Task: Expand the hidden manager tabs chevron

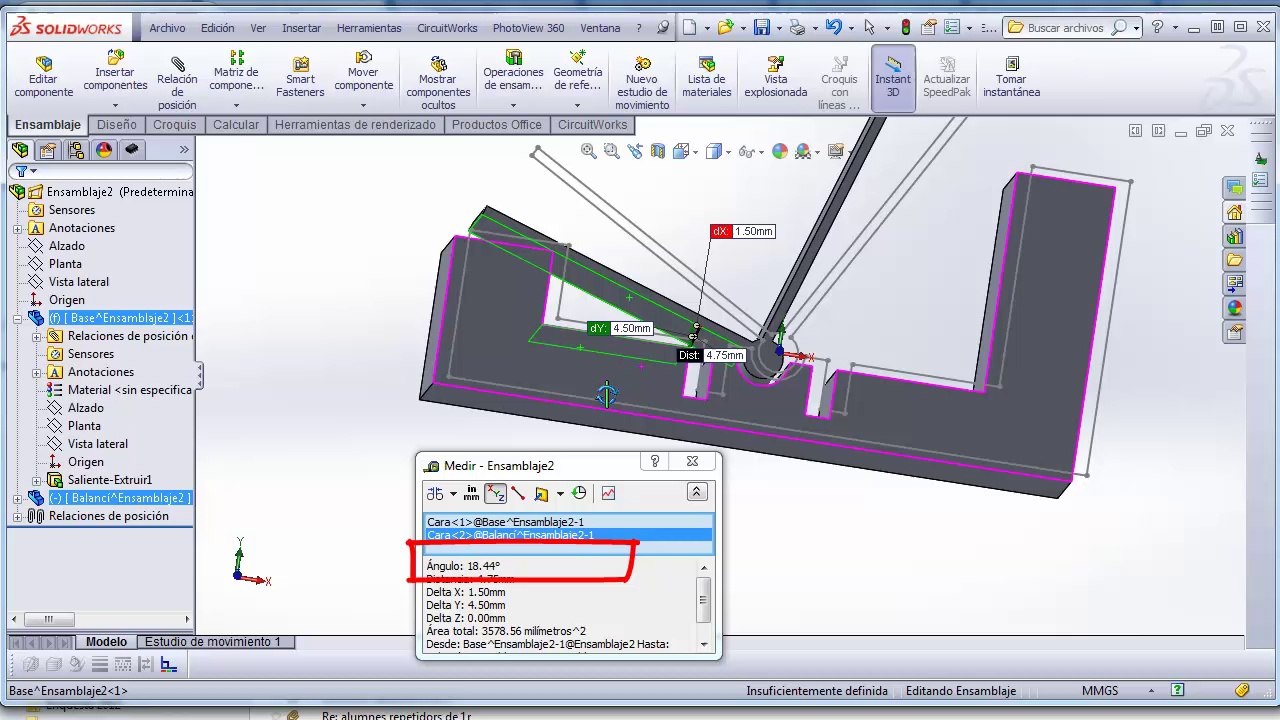Action: coord(184,150)
